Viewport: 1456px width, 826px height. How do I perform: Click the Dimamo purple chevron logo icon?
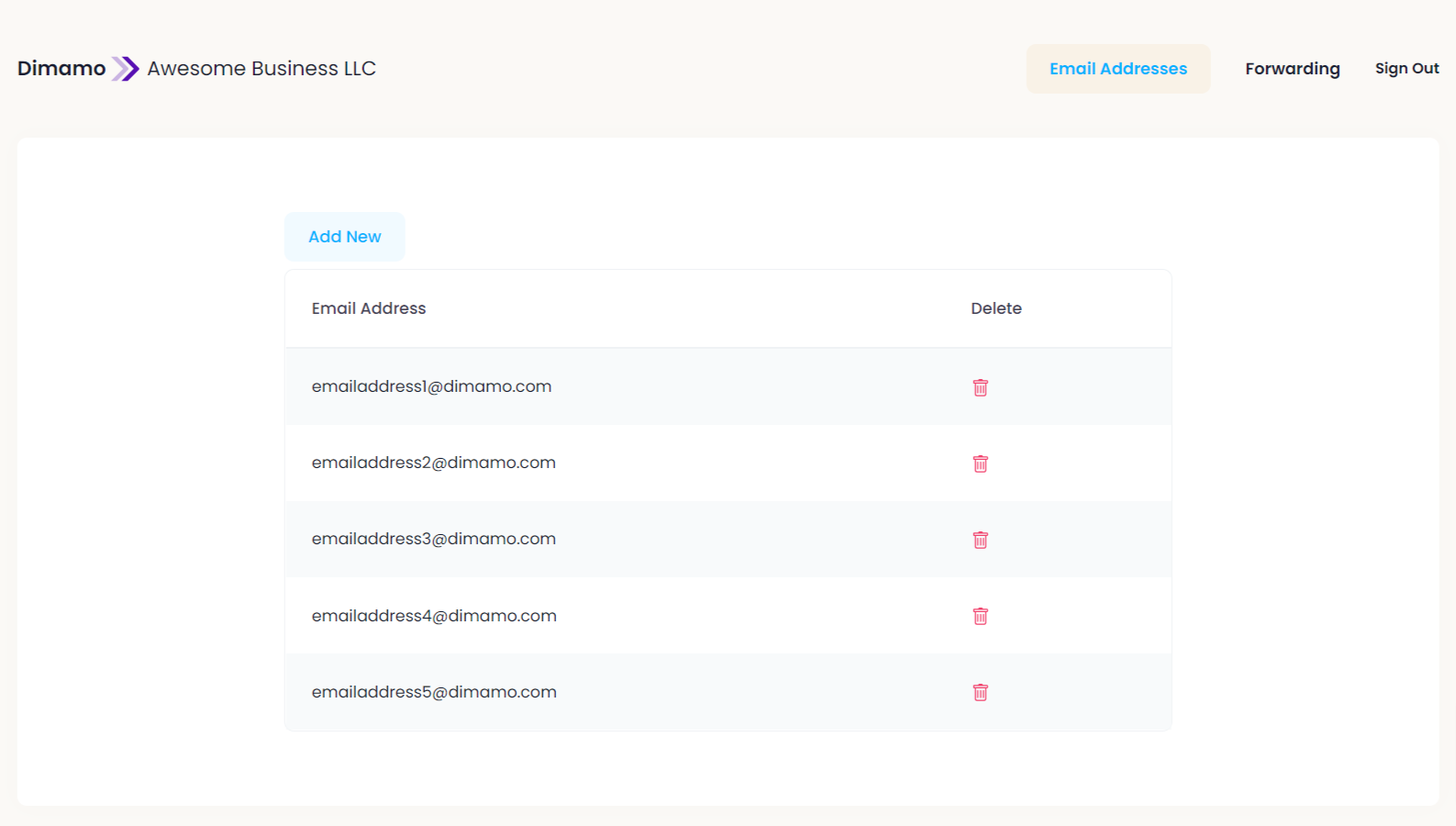point(126,69)
